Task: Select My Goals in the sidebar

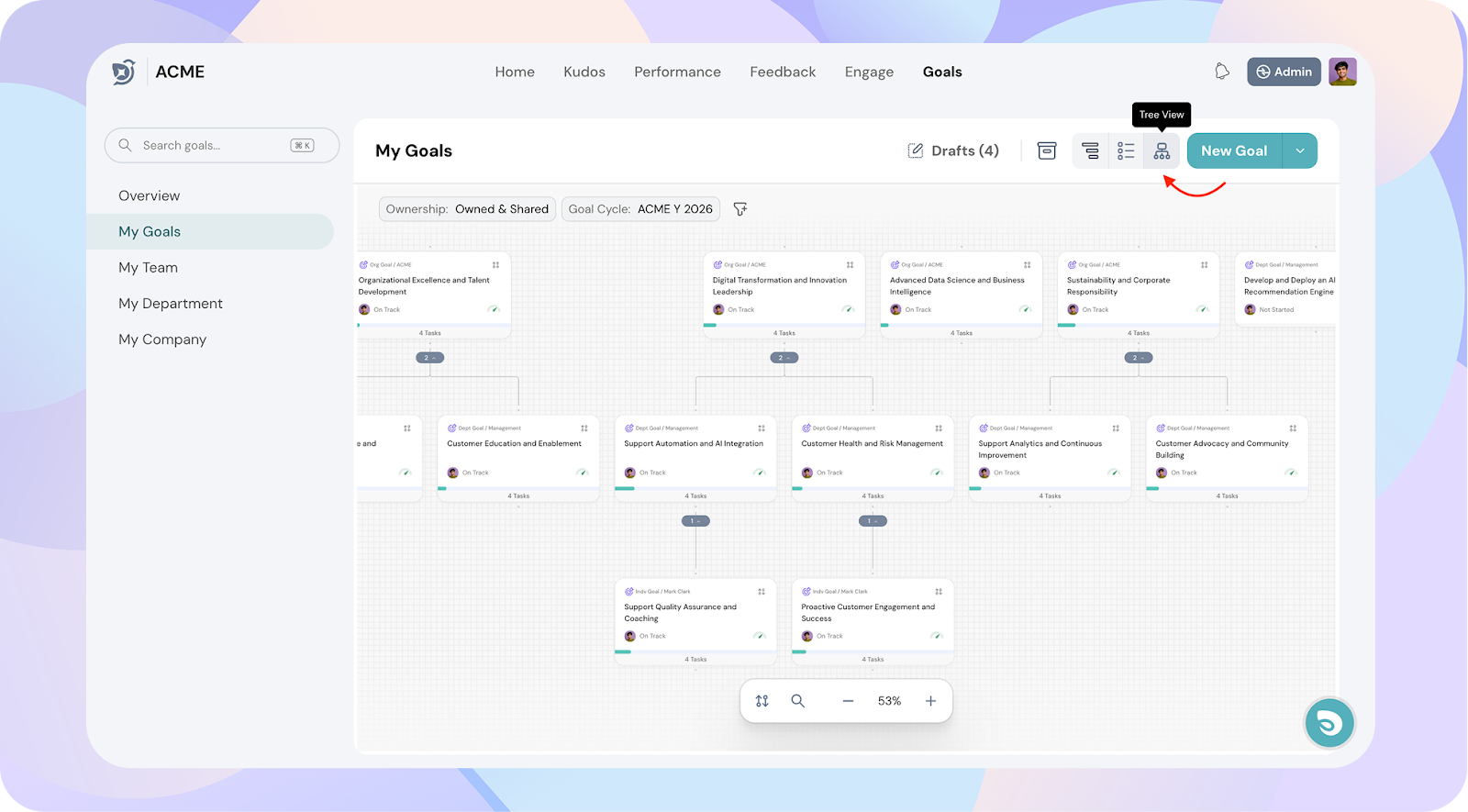Action: point(210,231)
